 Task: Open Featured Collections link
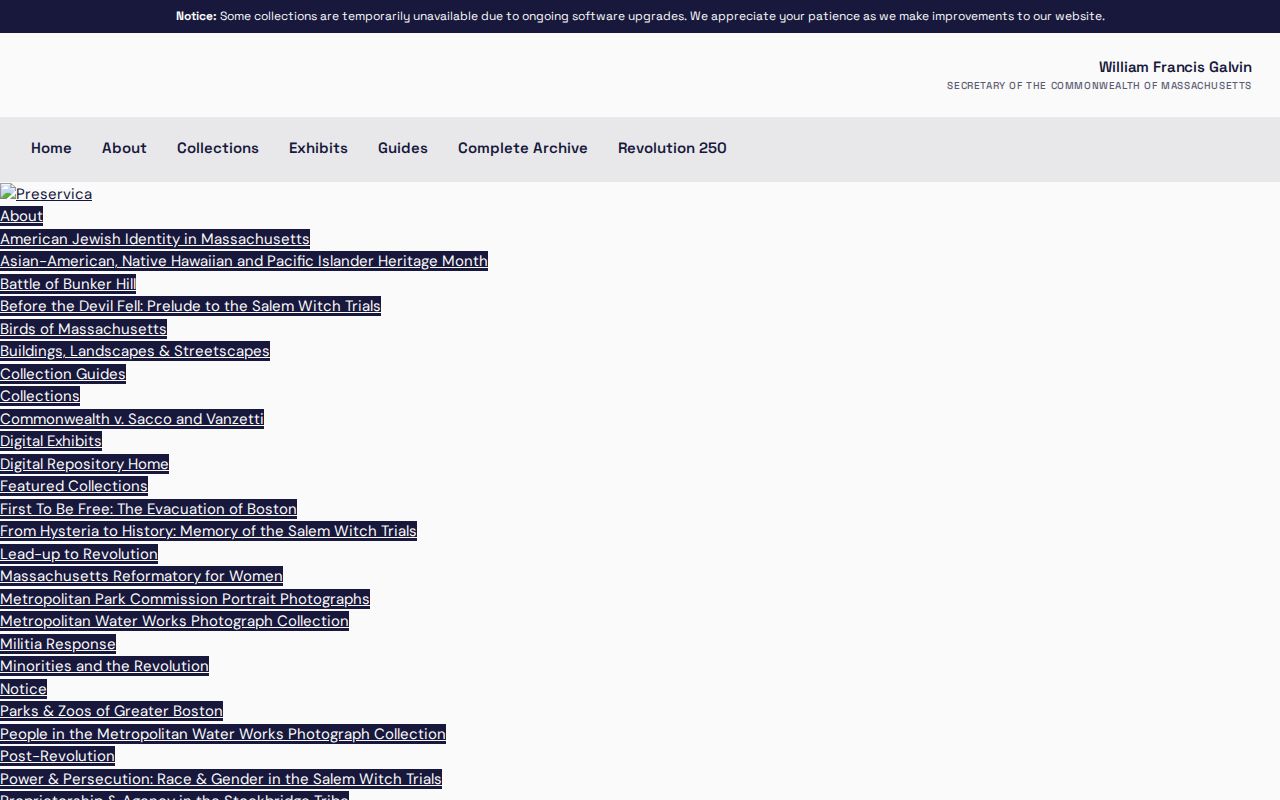[x=74, y=486]
